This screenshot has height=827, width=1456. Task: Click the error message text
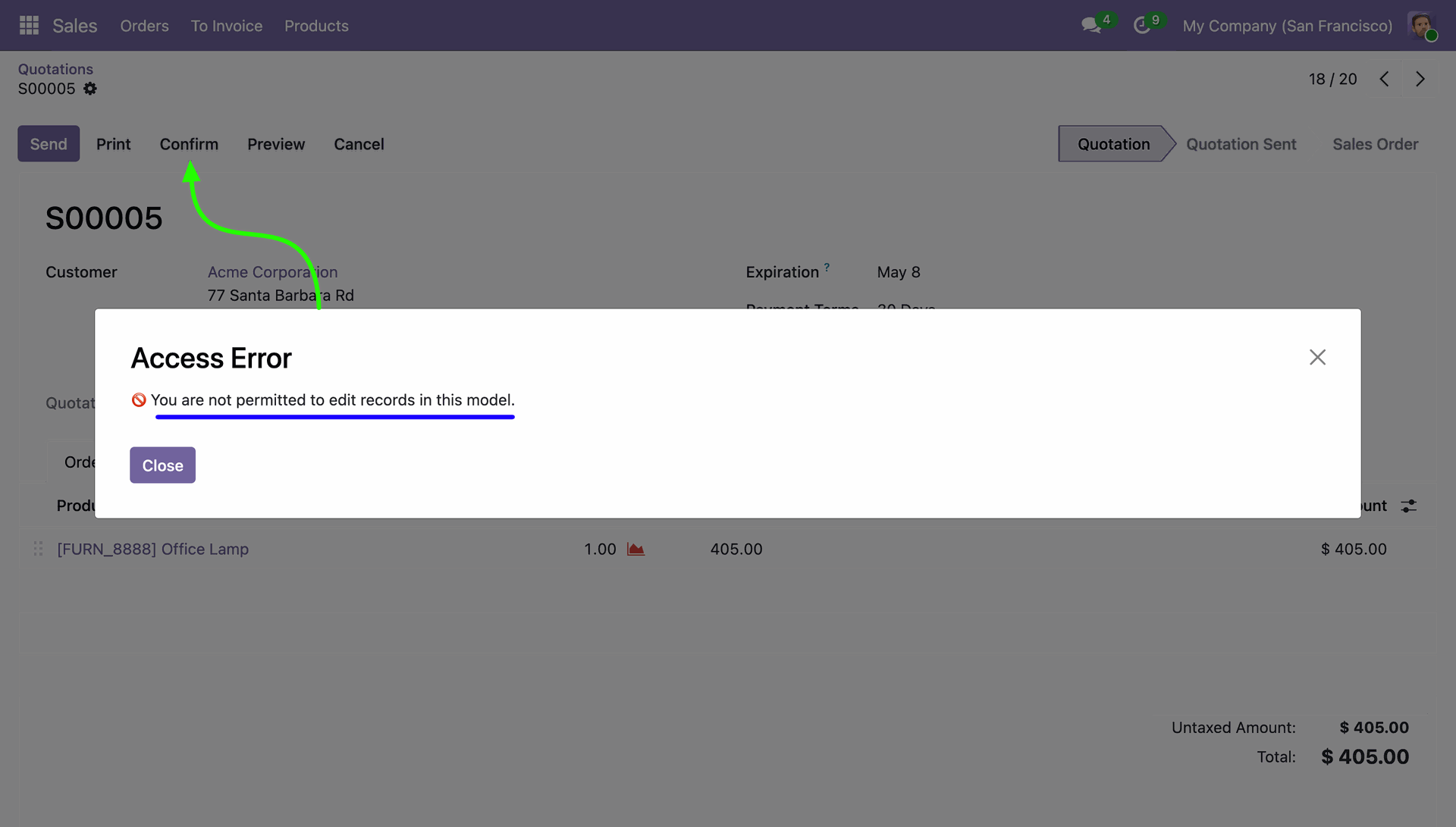(x=332, y=399)
